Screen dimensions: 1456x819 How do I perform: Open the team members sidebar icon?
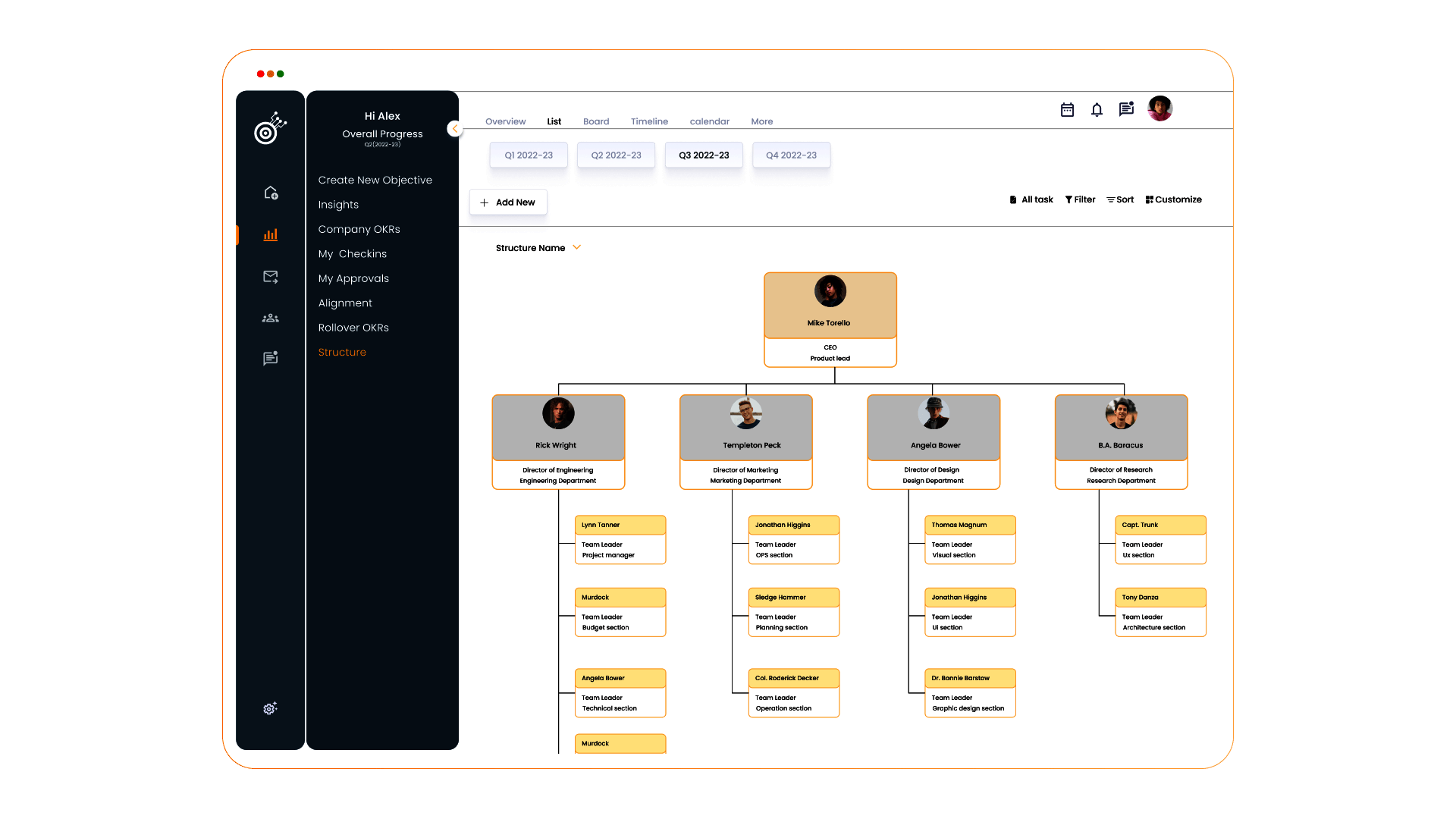coord(271,318)
